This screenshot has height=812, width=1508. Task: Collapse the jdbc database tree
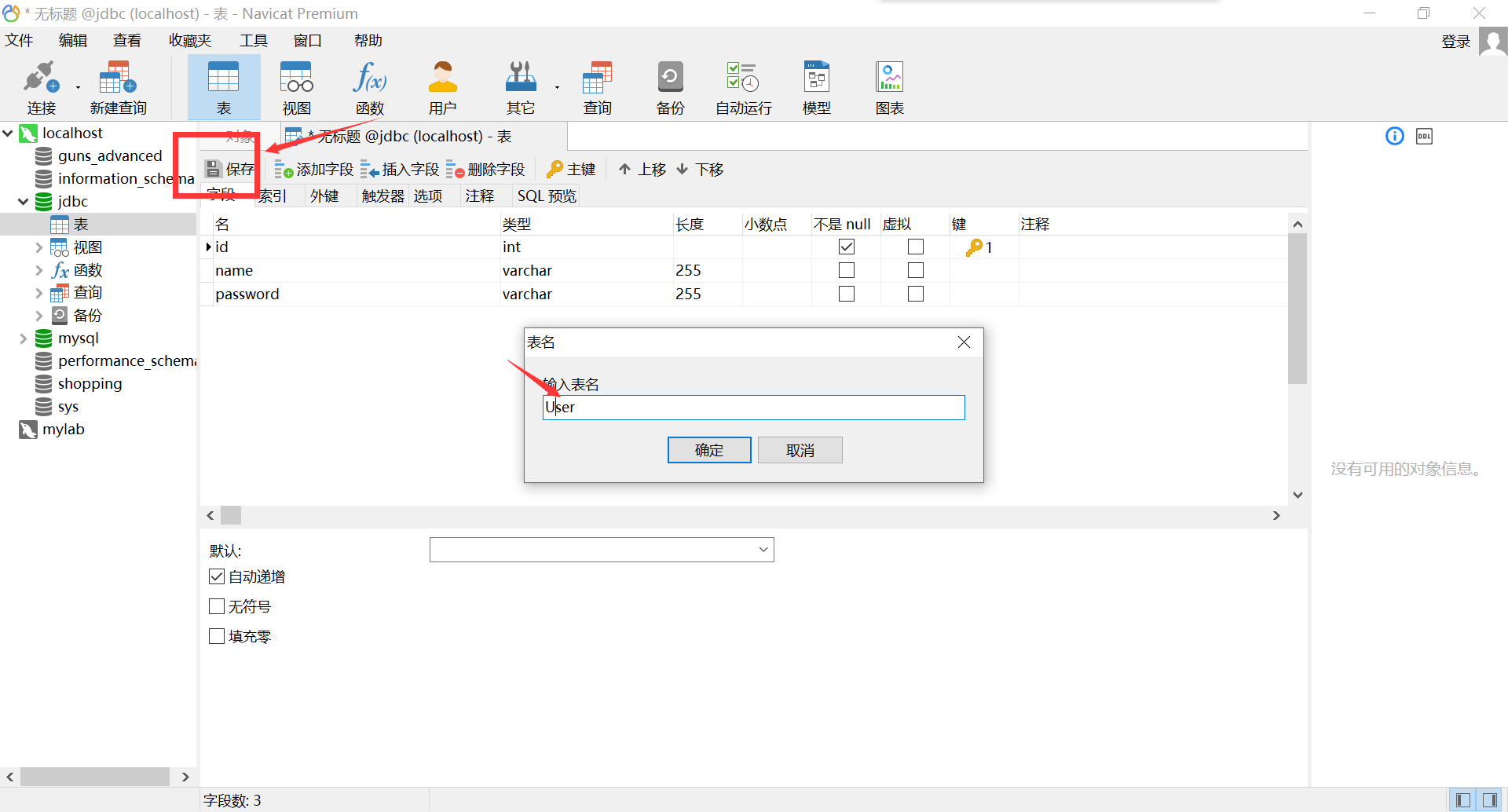click(23, 201)
